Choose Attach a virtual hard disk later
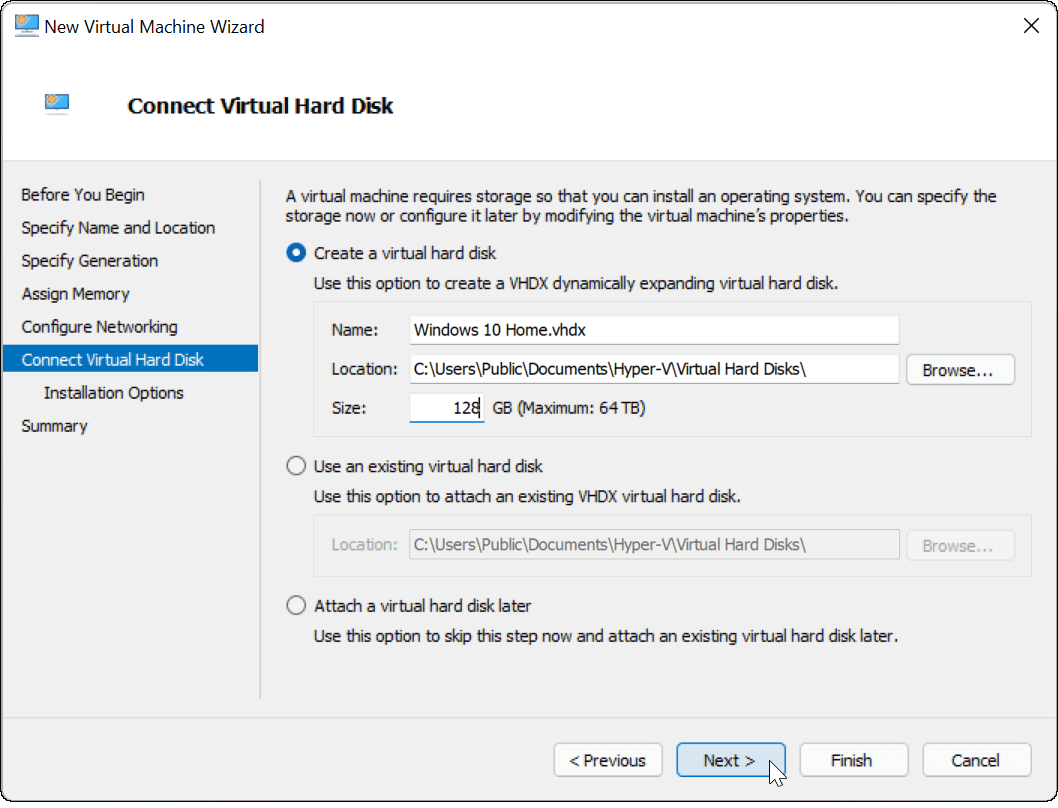Viewport: 1058px width, 808px height. click(x=296, y=605)
